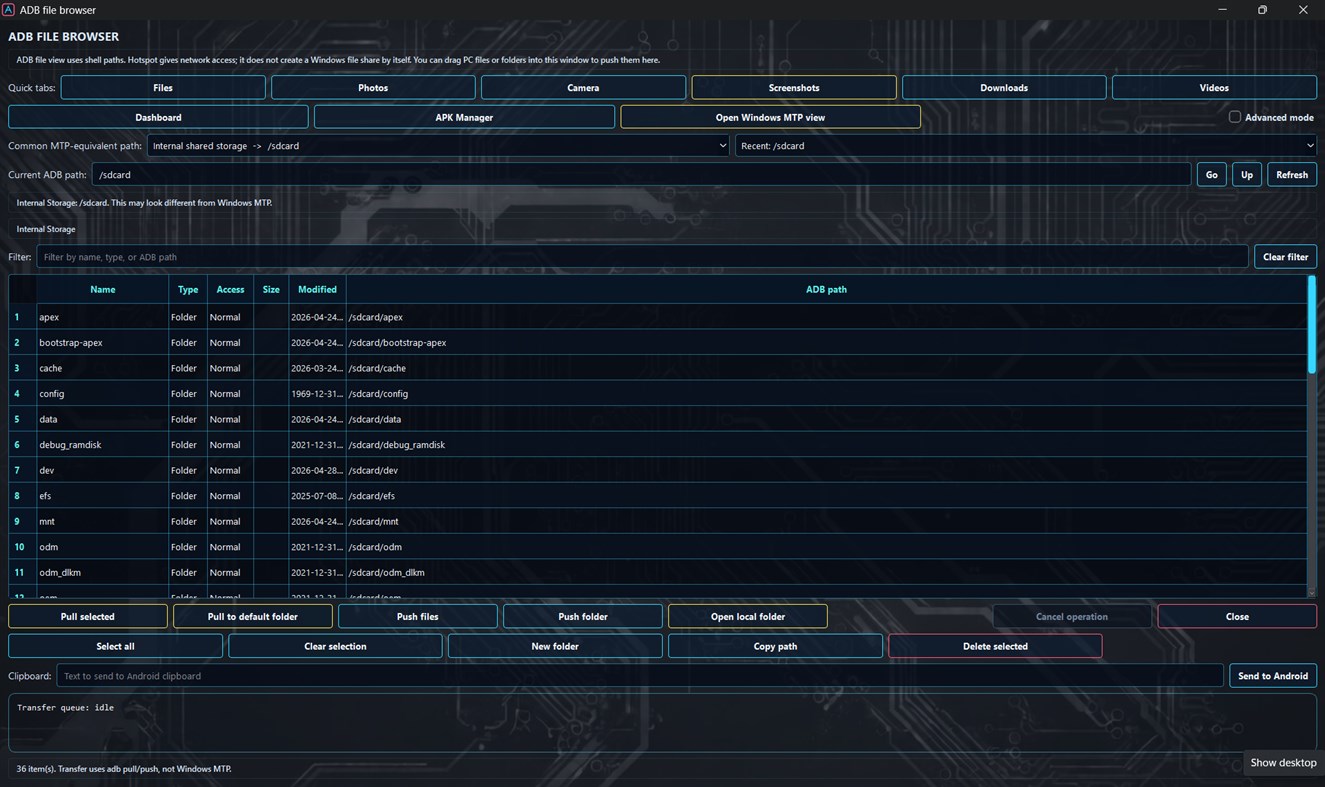
Task: Navigate Up one directory
Action: click(1246, 175)
